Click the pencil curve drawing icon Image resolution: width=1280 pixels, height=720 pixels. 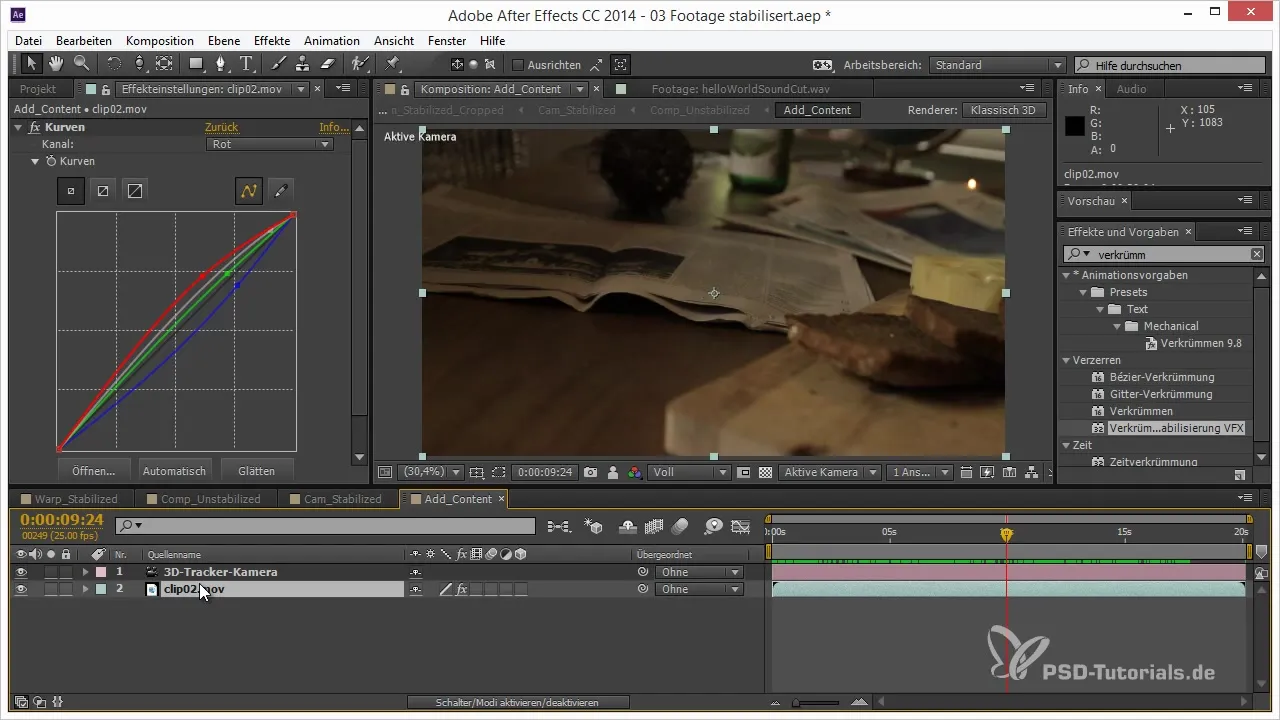pyautogui.click(x=282, y=190)
